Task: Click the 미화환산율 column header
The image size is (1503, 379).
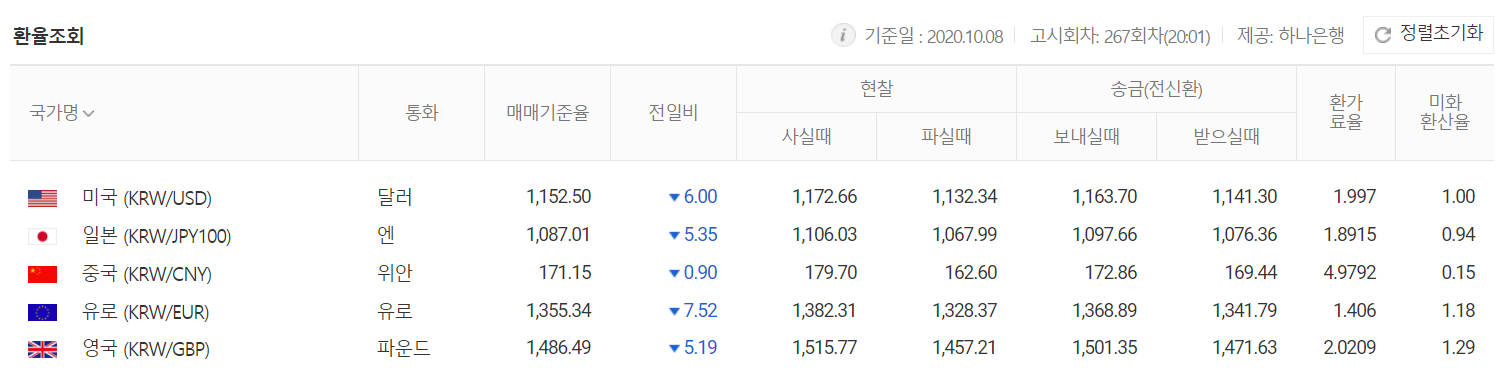Action: click(1445, 113)
